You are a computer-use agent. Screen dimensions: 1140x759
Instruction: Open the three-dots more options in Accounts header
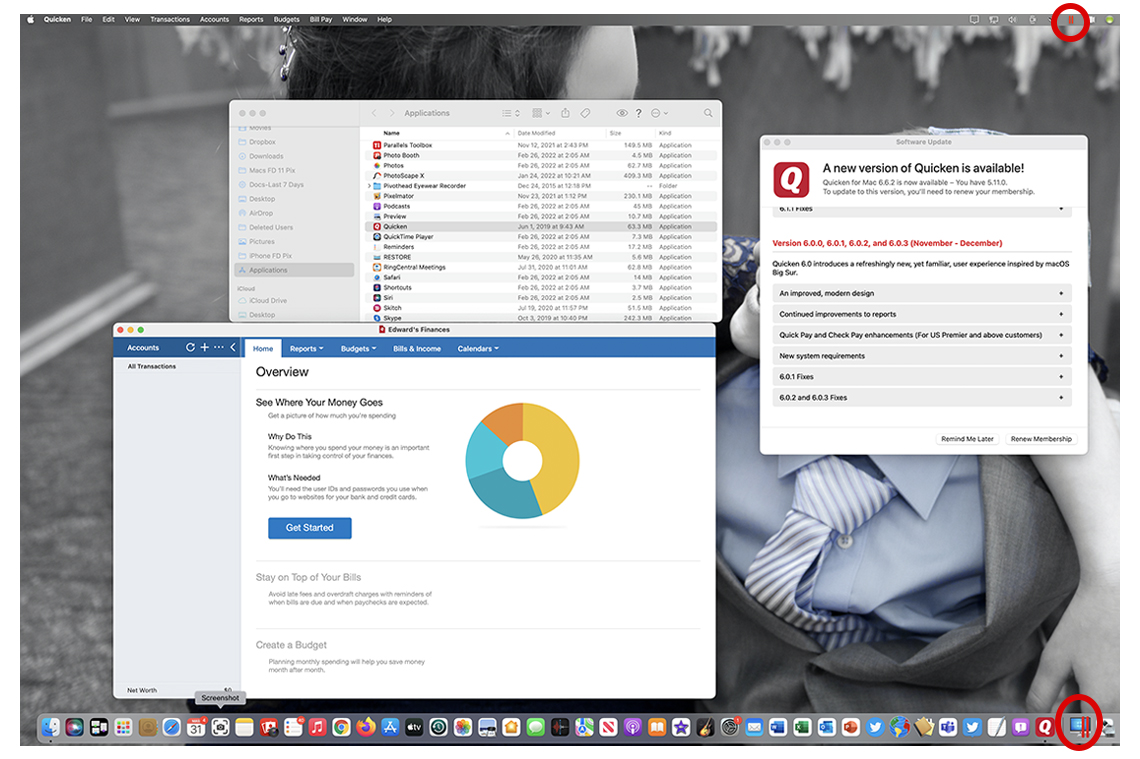(218, 348)
